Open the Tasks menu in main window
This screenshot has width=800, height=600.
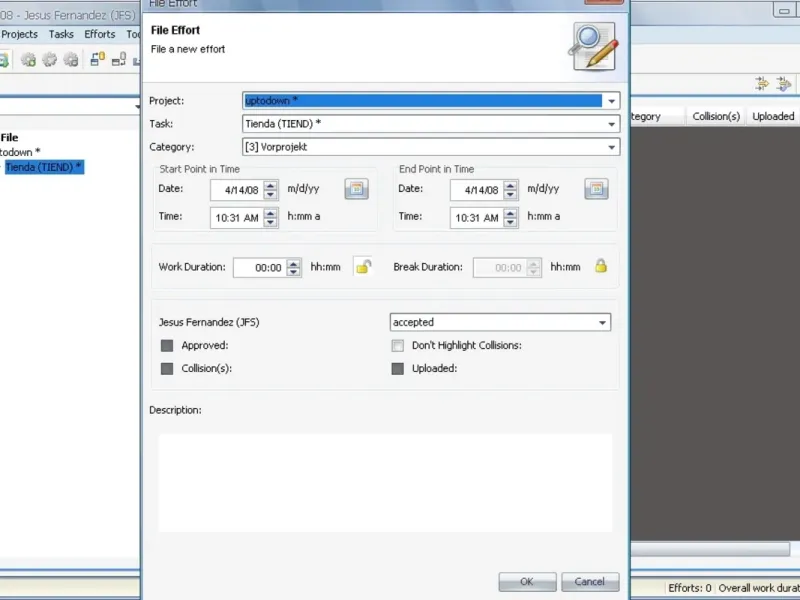[x=61, y=34]
